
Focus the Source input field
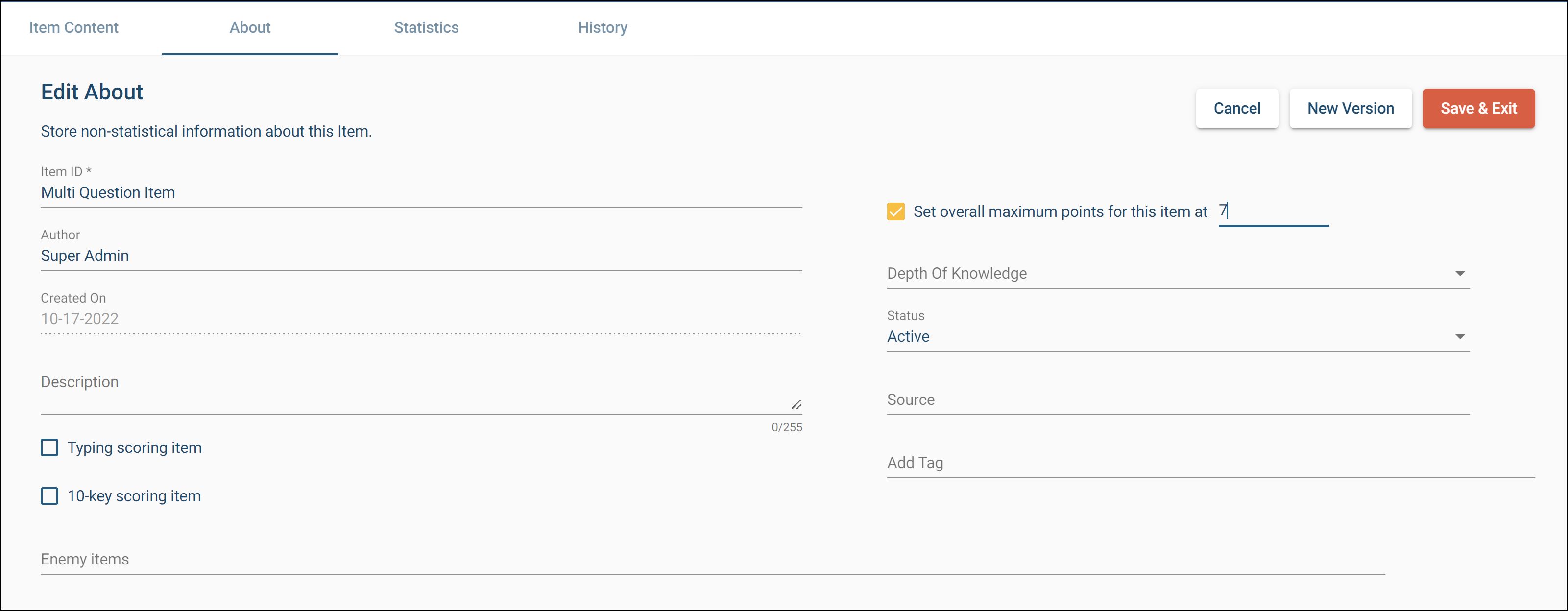(x=1177, y=400)
